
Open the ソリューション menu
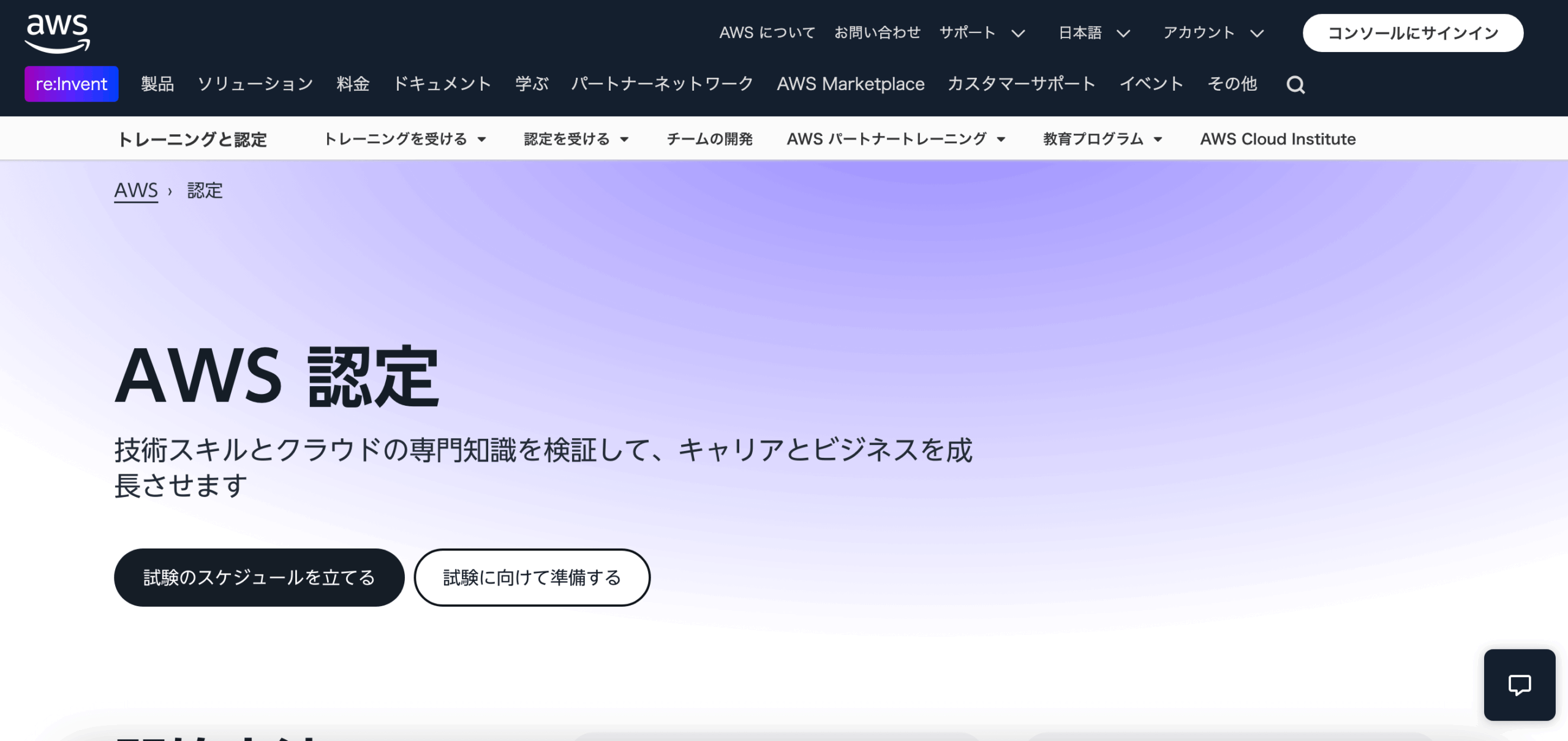255,84
